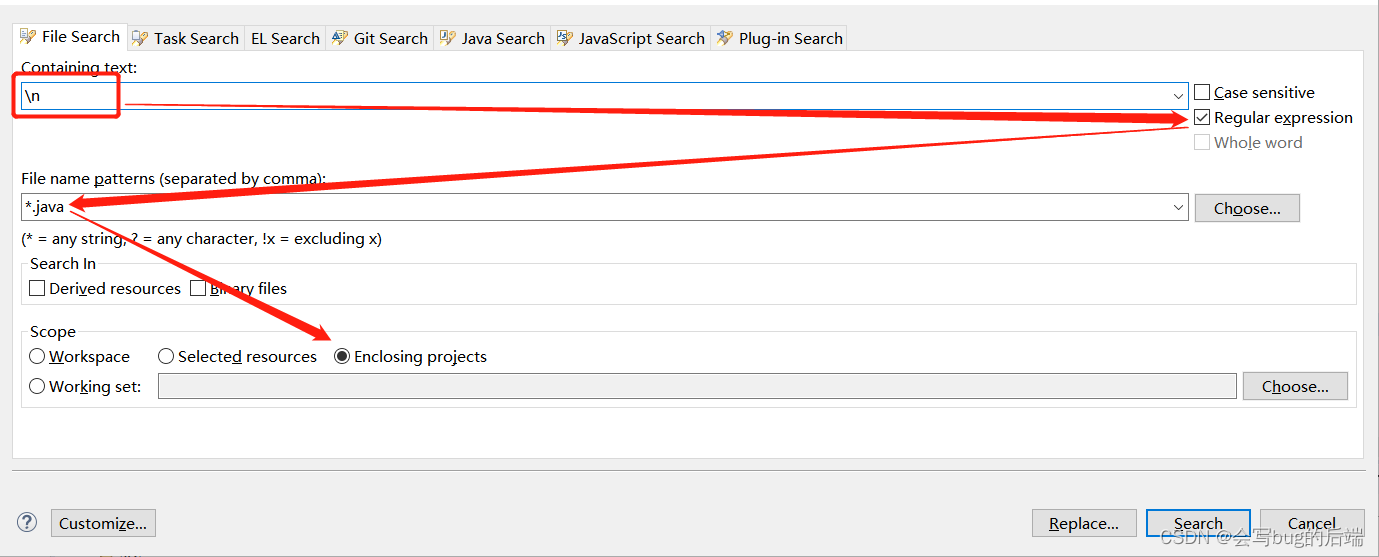
Task: Uncheck the Regular expression checkbox
Action: [1202, 118]
